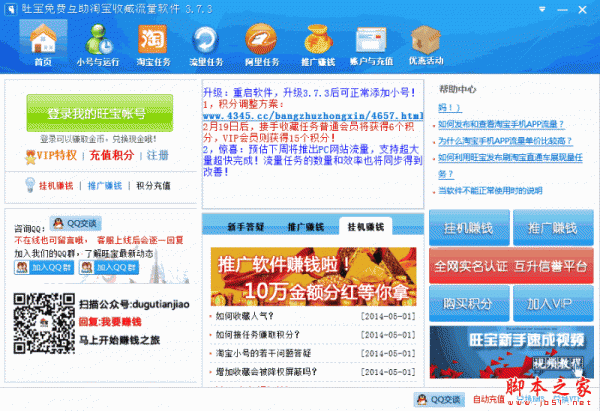
Task: Switch to middle 推广赚钱 tab
Action: (306, 227)
